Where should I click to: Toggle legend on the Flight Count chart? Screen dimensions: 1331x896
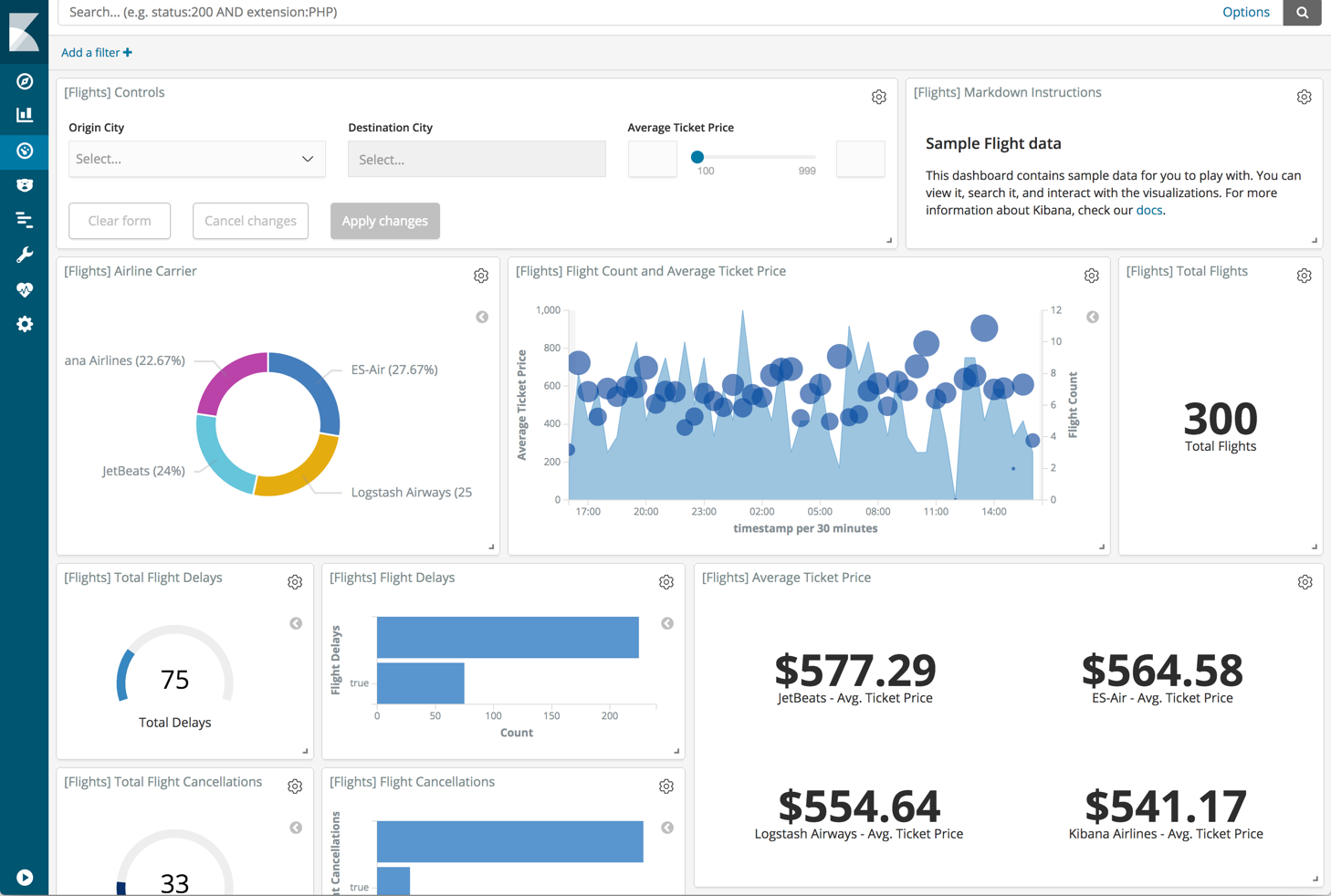pos(1092,317)
